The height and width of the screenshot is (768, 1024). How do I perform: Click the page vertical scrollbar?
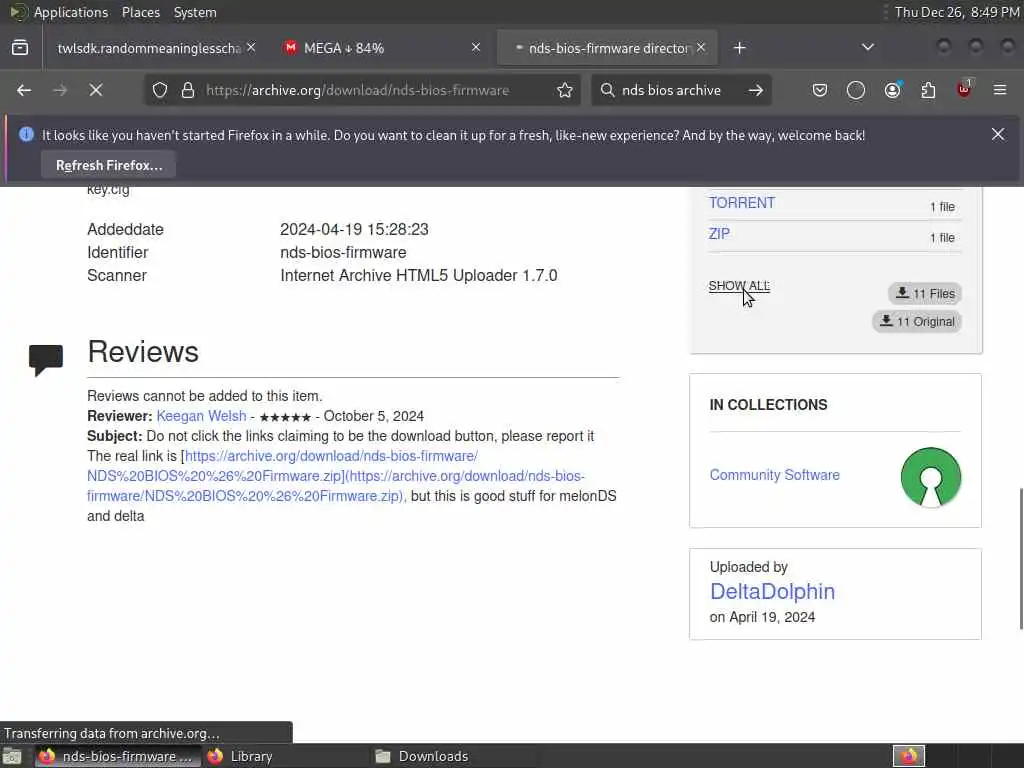[x=1020, y=559]
